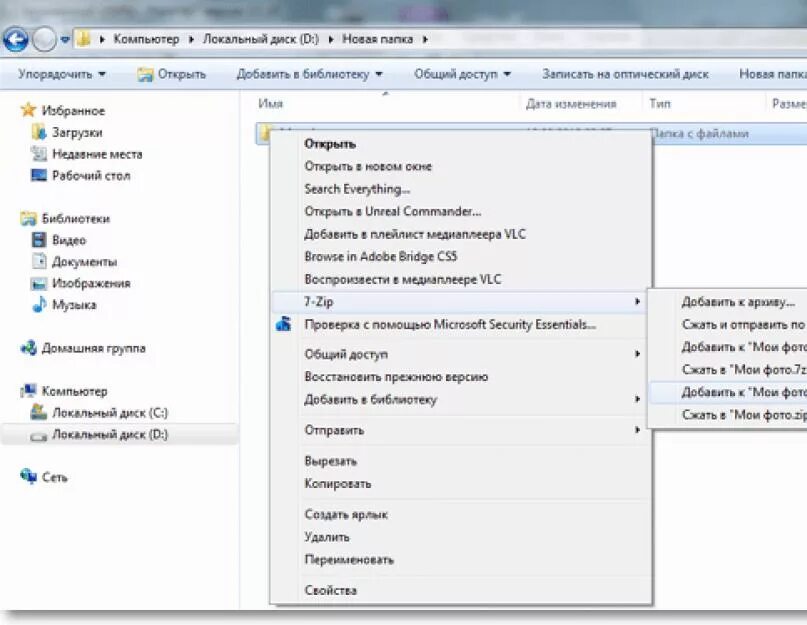Open Добавить в библиотеку toolbar dropdown
The image size is (807, 625).
point(309,74)
